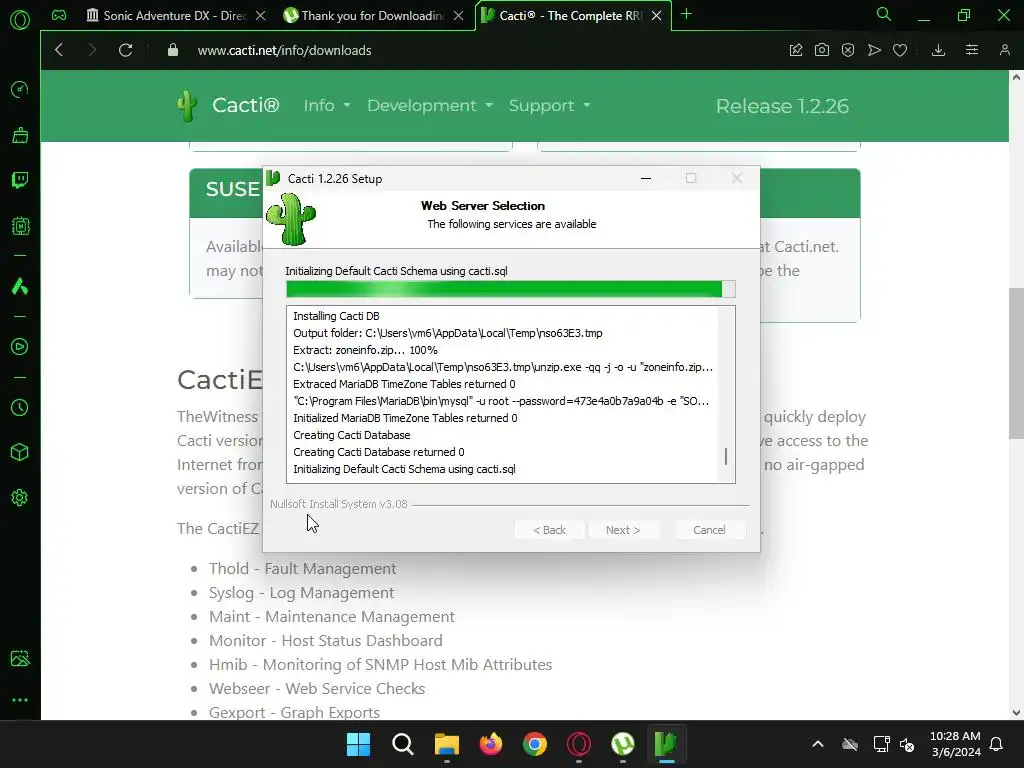Image resolution: width=1024 pixels, height=768 pixels.
Task: Bookmark page with heart icon
Action: (900, 50)
